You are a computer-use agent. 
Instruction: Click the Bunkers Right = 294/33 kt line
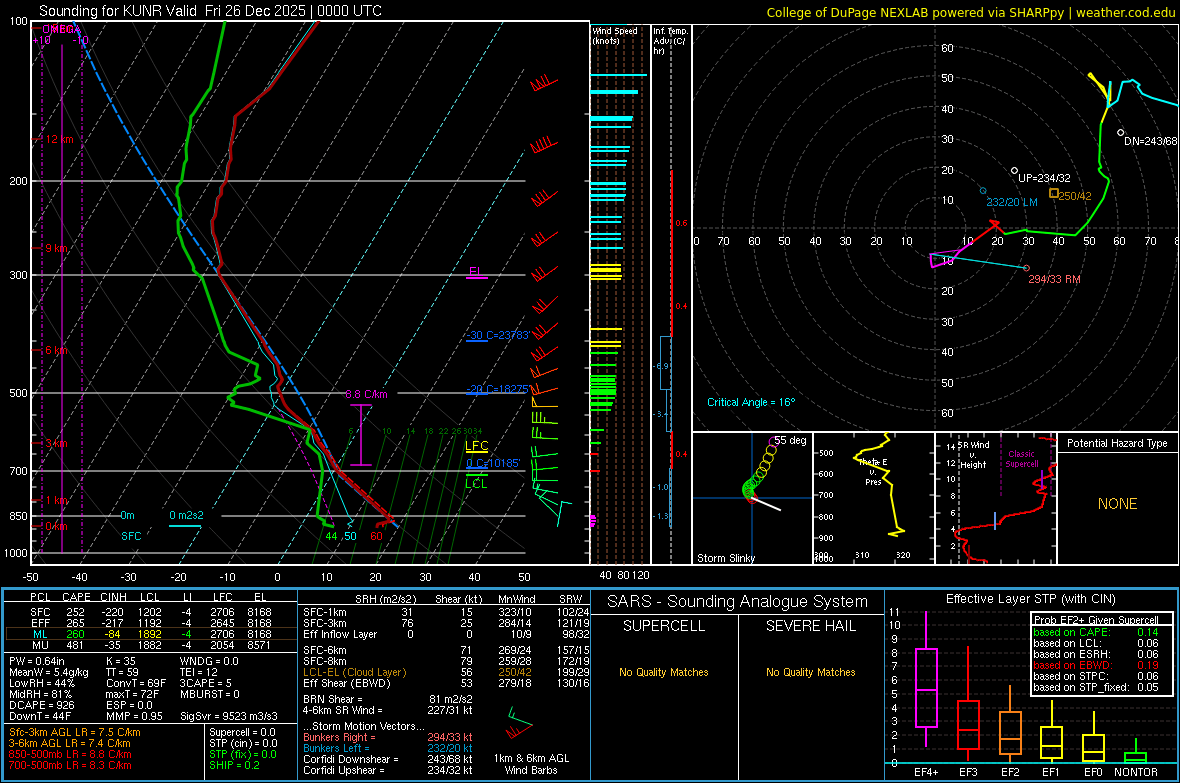[388, 737]
